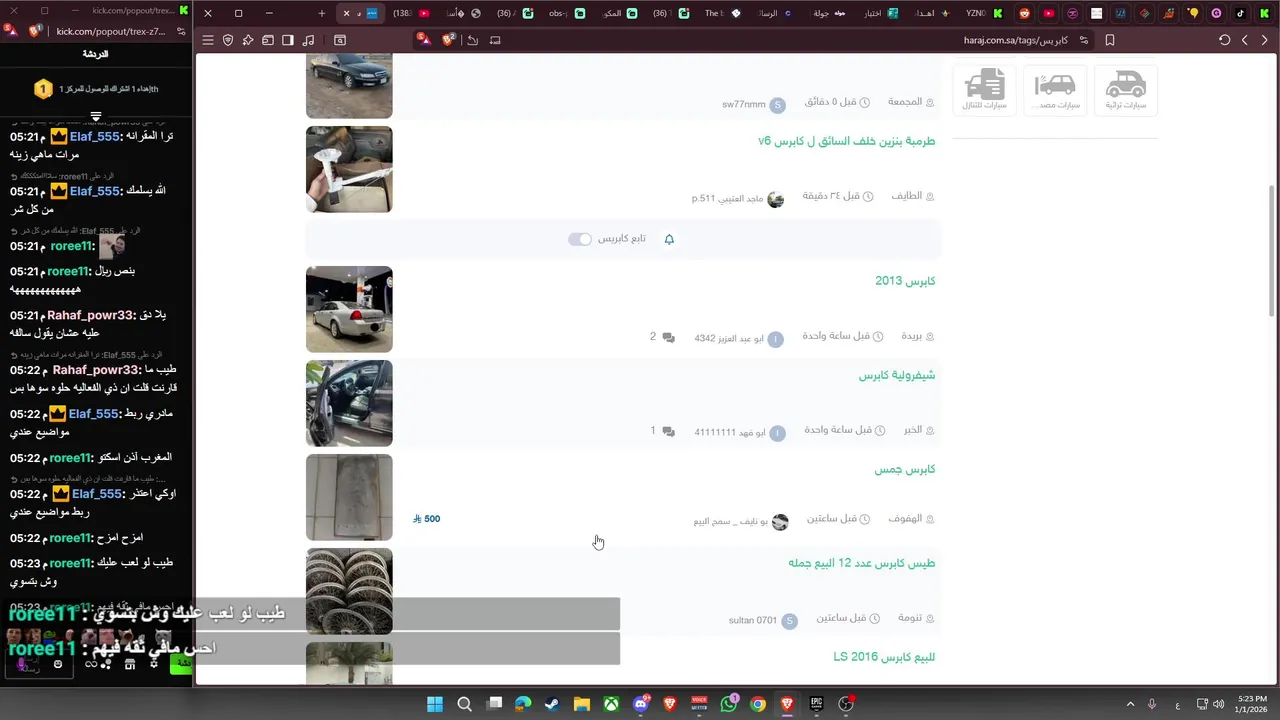Select the سيارات للتنازل category card
The image size is (1280, 720).
click(985, 90)
